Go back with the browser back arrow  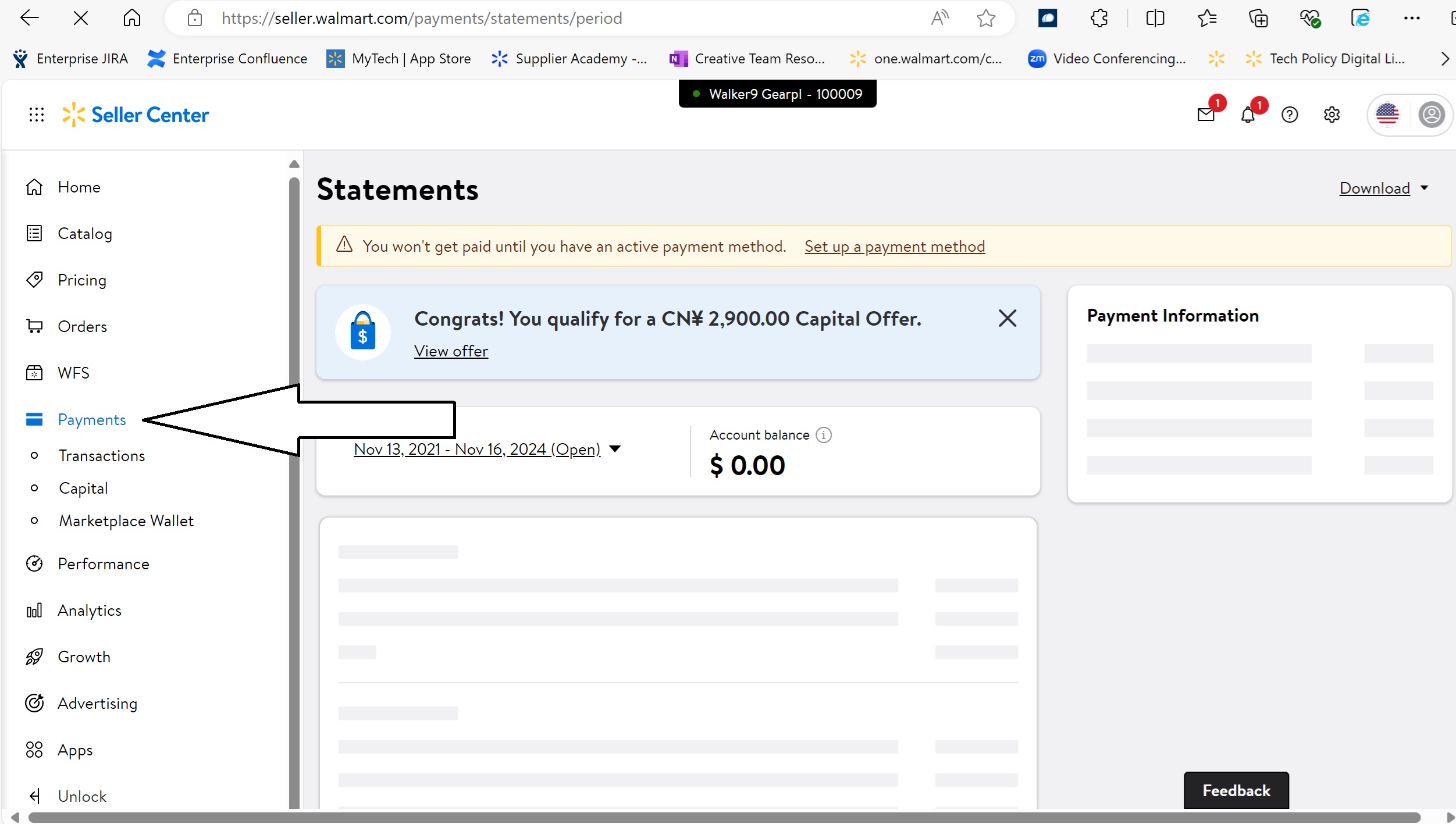point(29,18)
